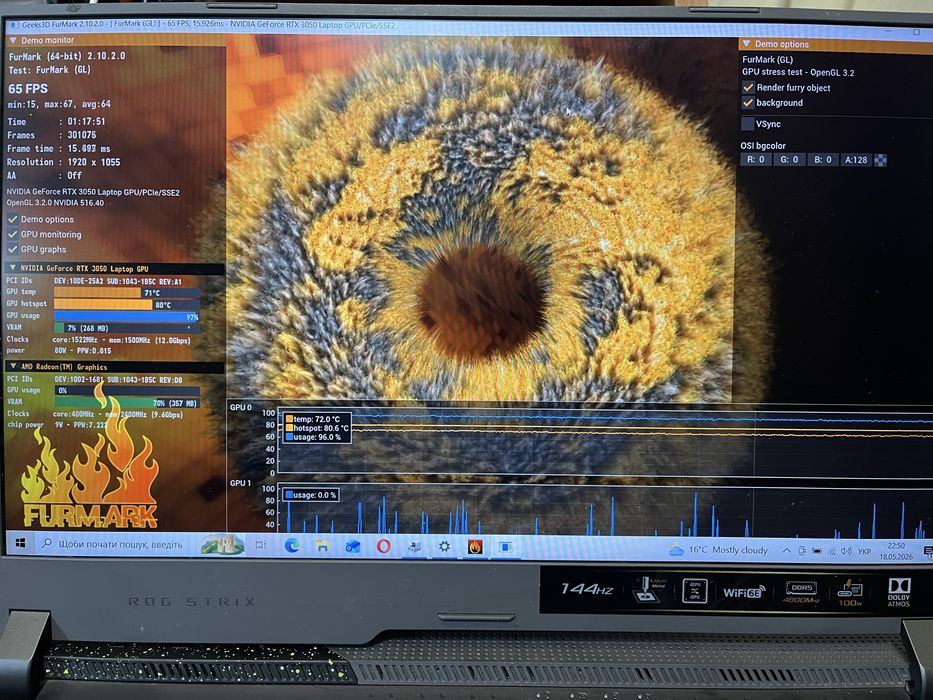Maximize the FurMark window
The image size is (933, 700).
pos(917,32)
